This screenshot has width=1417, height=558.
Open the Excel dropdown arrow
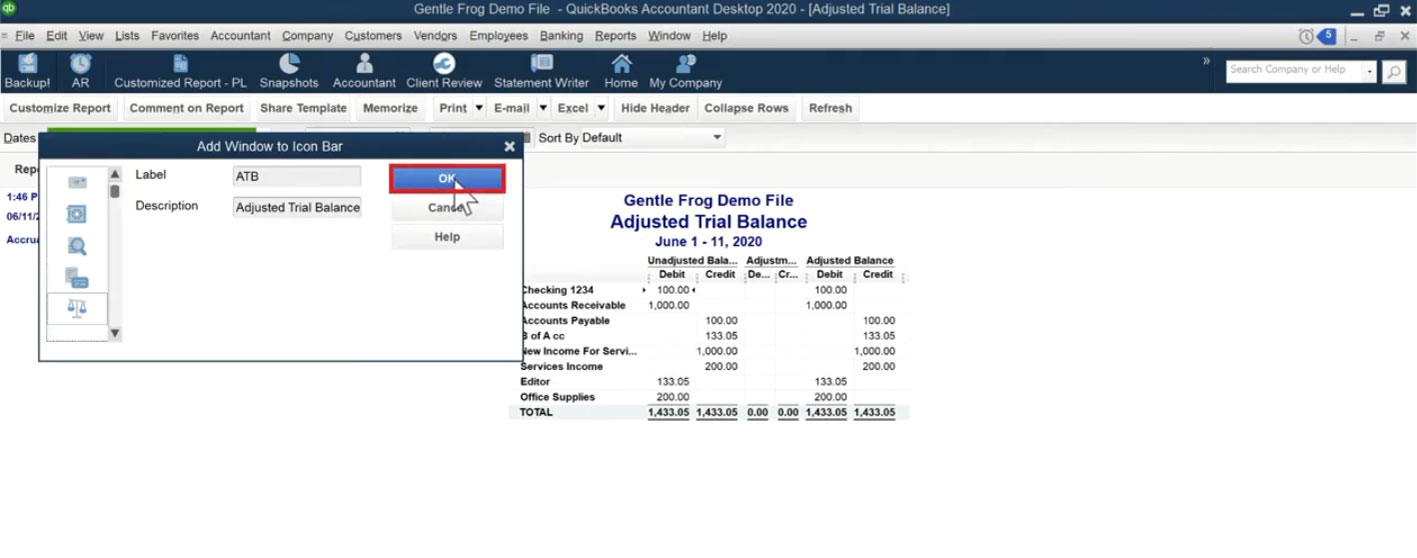tap(601, 108)
